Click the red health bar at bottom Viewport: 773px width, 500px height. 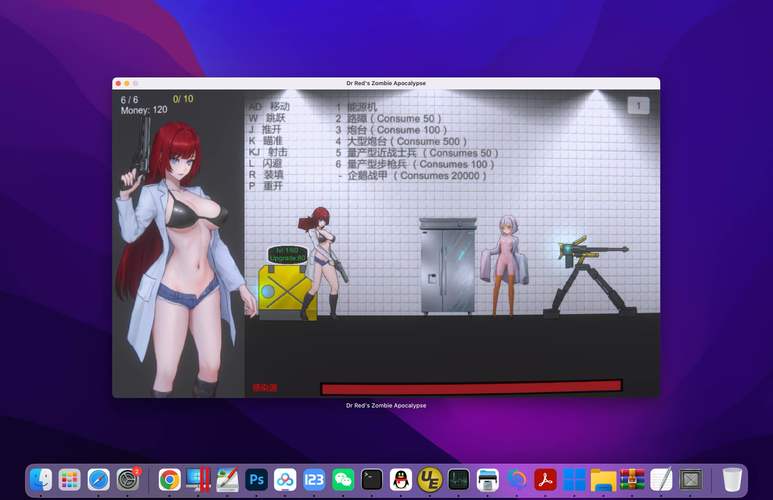(x=470, y=387)
